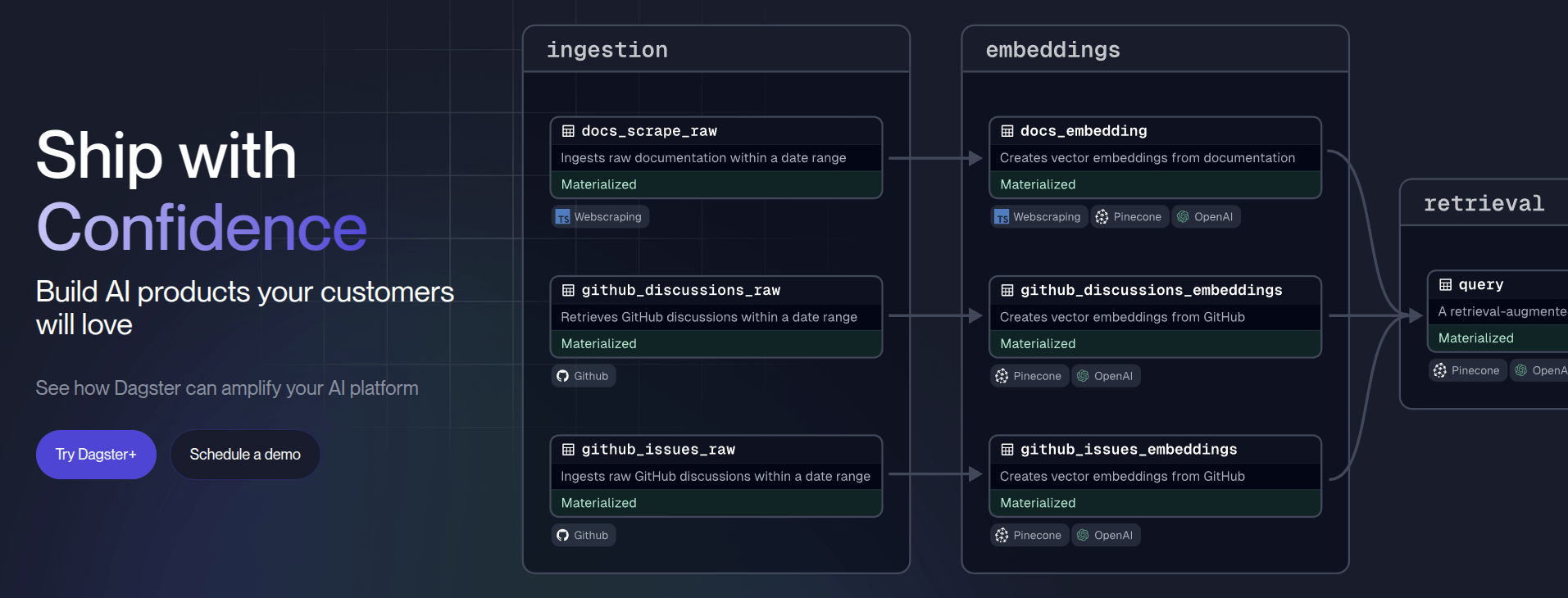The width and height of the screenshot is (1568, 598).
Task: Click Github logo icon under github_discussions_raw
Action: [x=562, y=376]
